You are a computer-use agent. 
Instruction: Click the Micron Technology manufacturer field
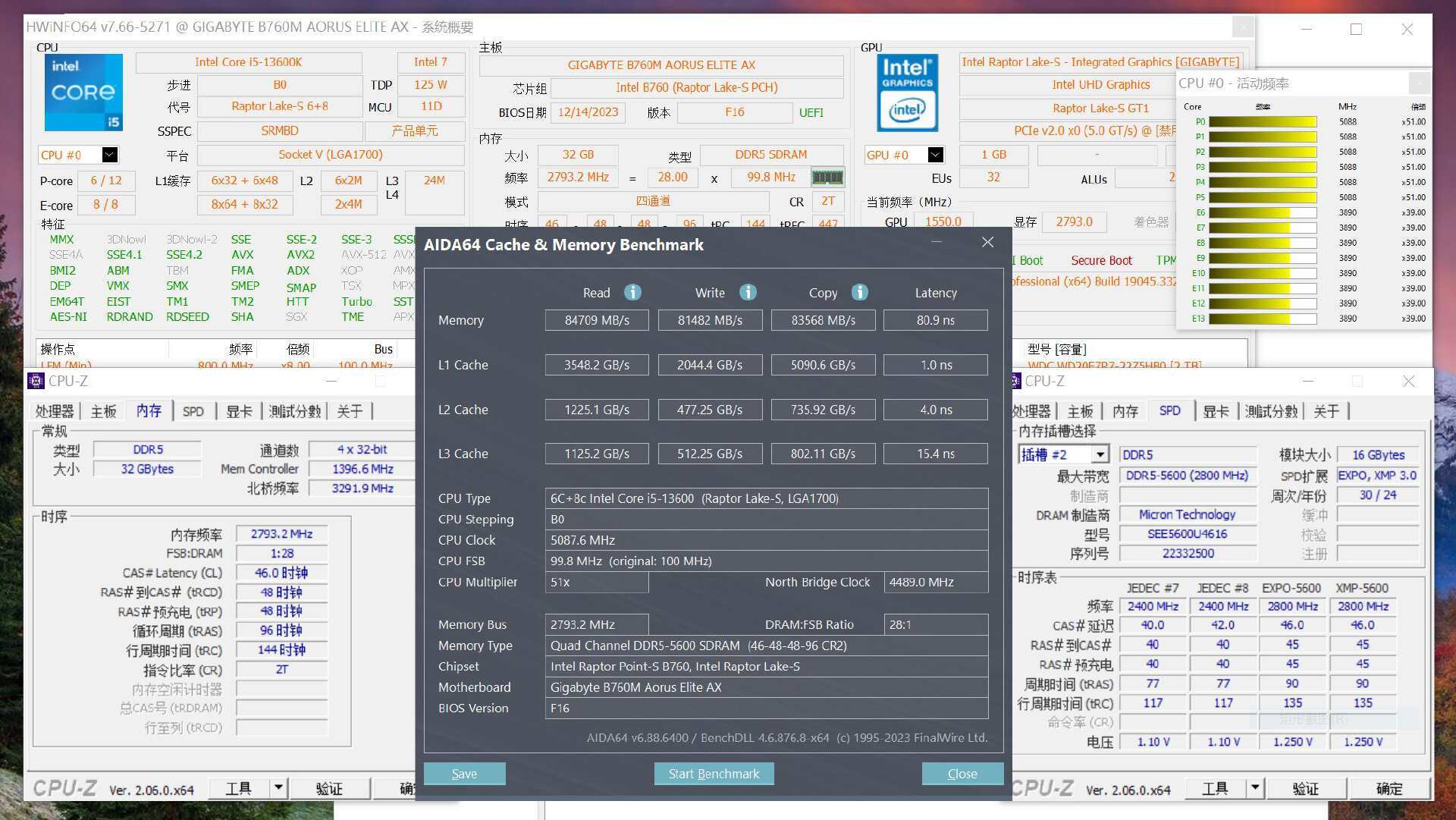click(x=1187, y=514)
